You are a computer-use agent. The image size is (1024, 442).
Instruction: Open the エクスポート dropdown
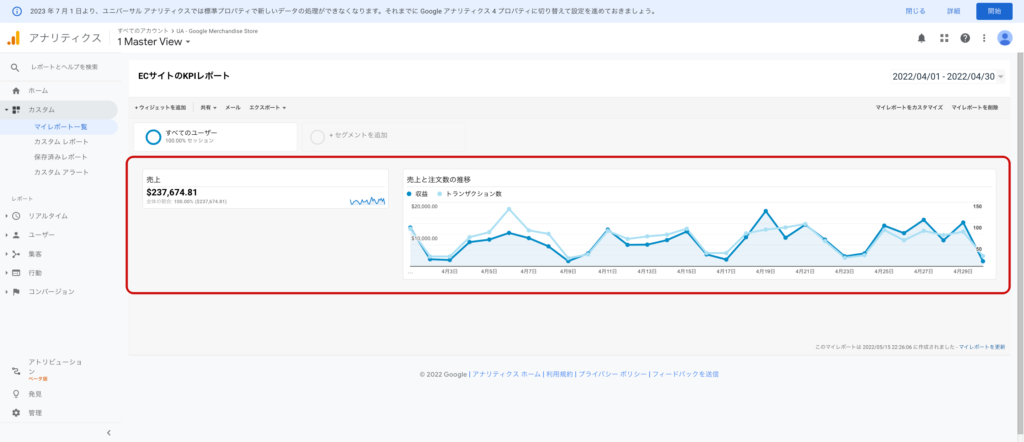click(268, 107)
